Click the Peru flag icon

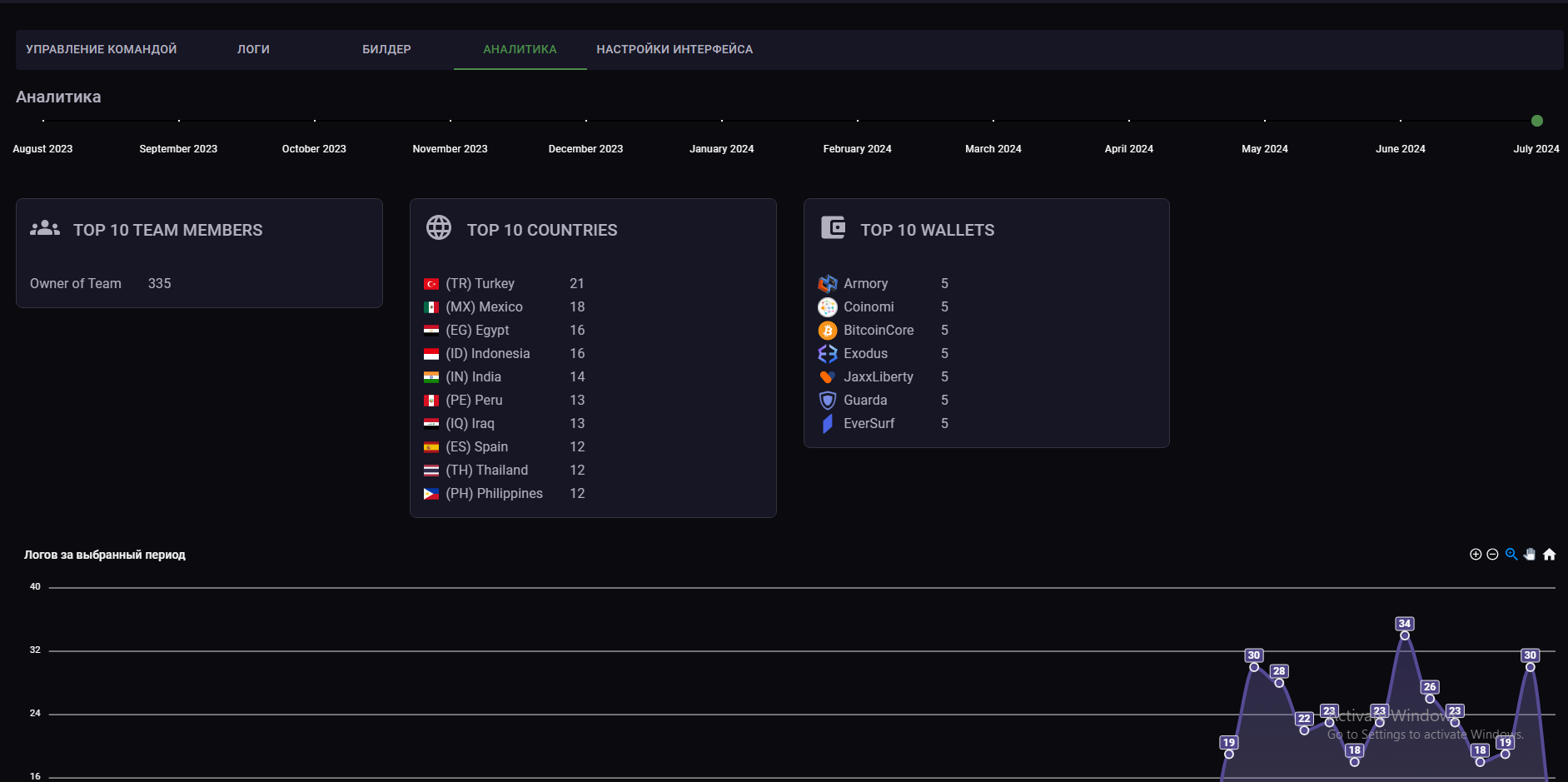pyautogui.click(x=431, y=401)
